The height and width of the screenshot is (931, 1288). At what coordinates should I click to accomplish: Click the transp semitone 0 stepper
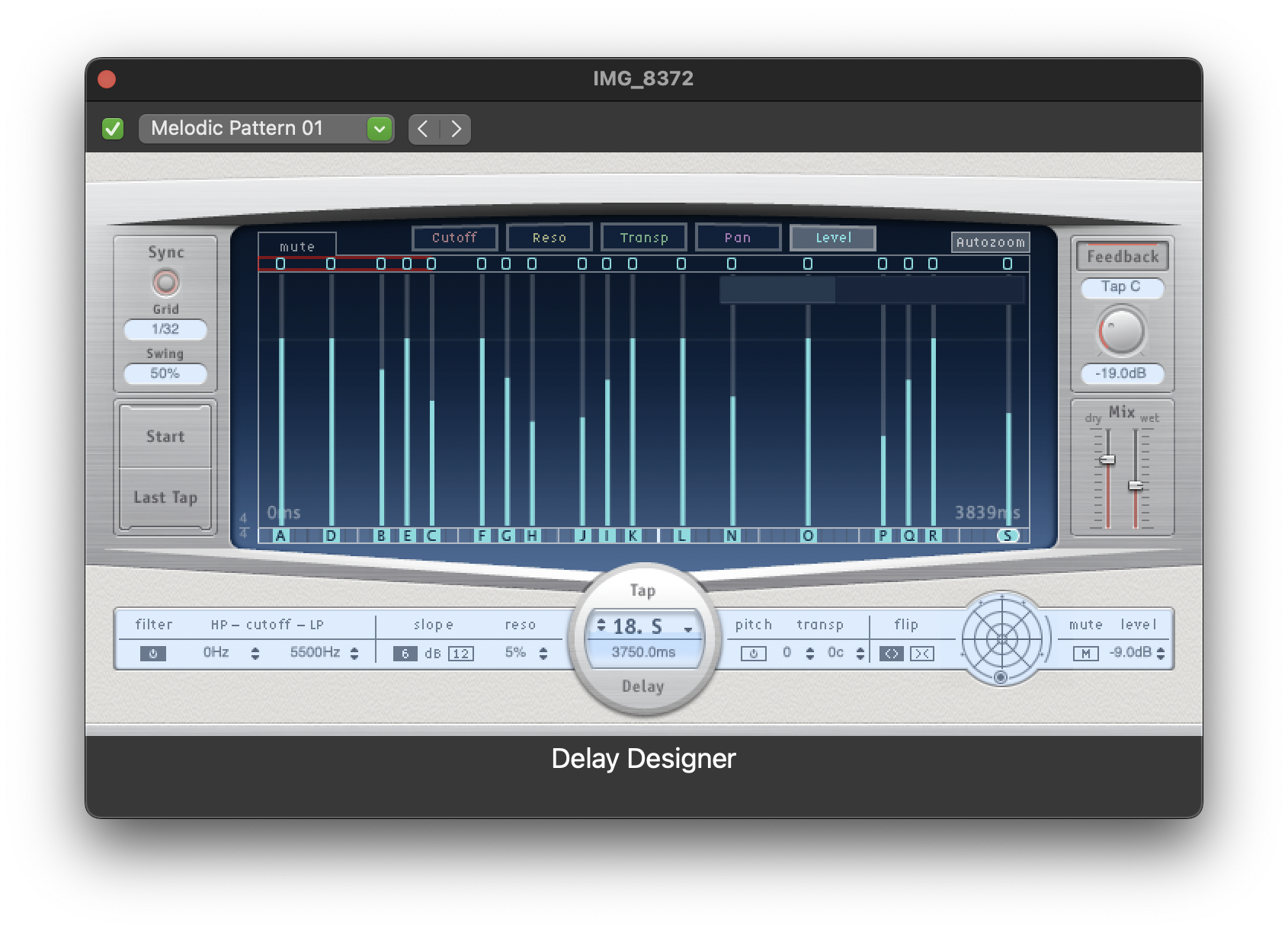pyautogui.click(x=810, y=653)
